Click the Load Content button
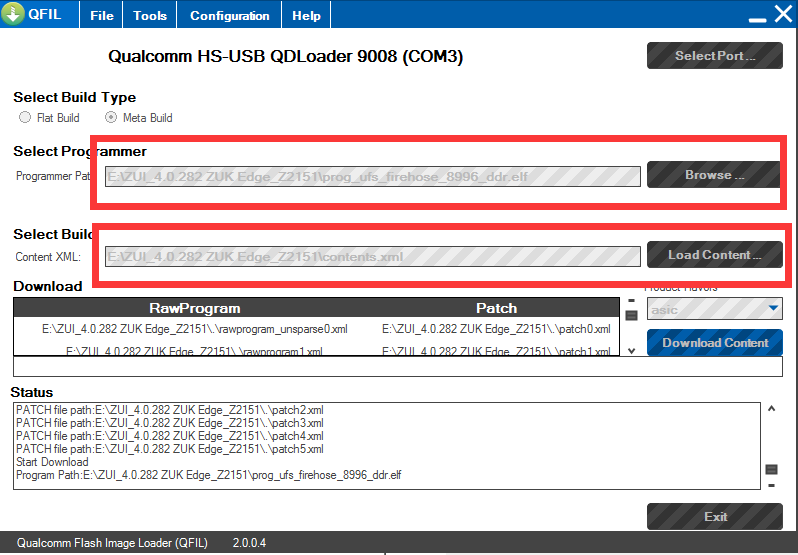Viewport: 798px width, 555px height. click(x=715, y=254)
